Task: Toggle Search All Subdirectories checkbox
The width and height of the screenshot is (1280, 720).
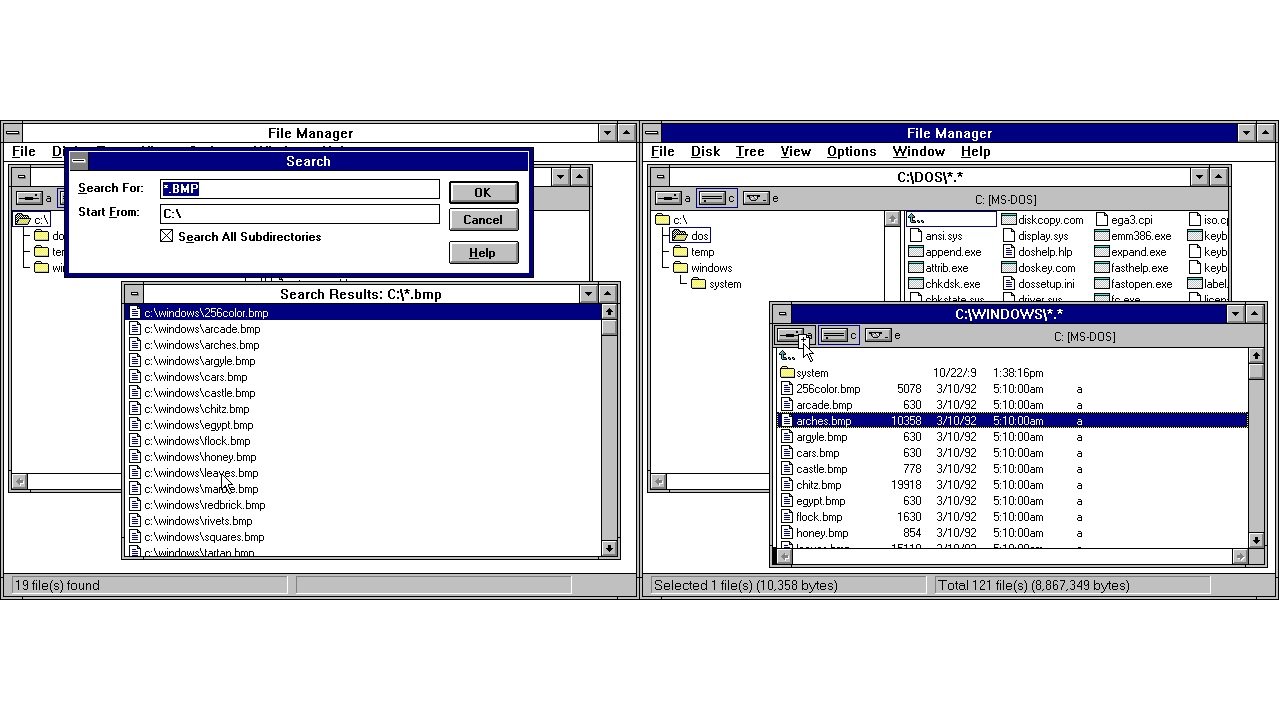Action: 167,237
